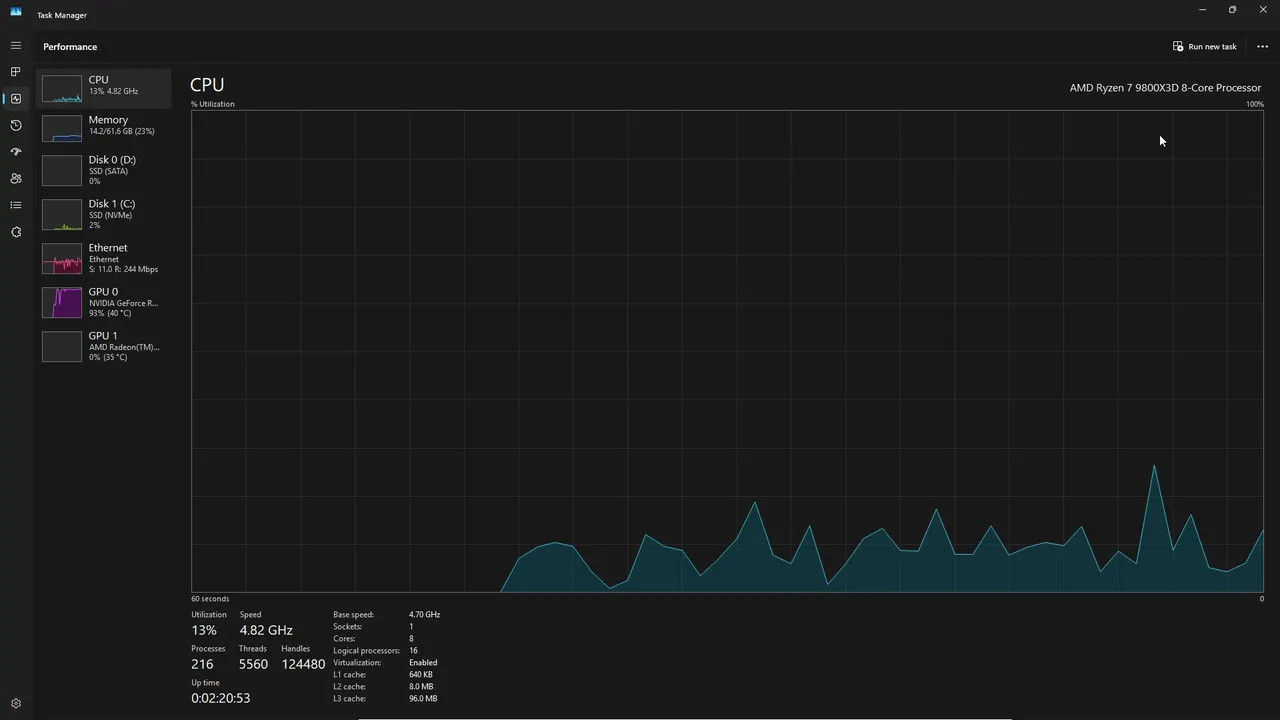Image resolution: width=1280 pixels, height=720 pixels.
Task: Open the Services page icon
Action: [x=16, y=232]
